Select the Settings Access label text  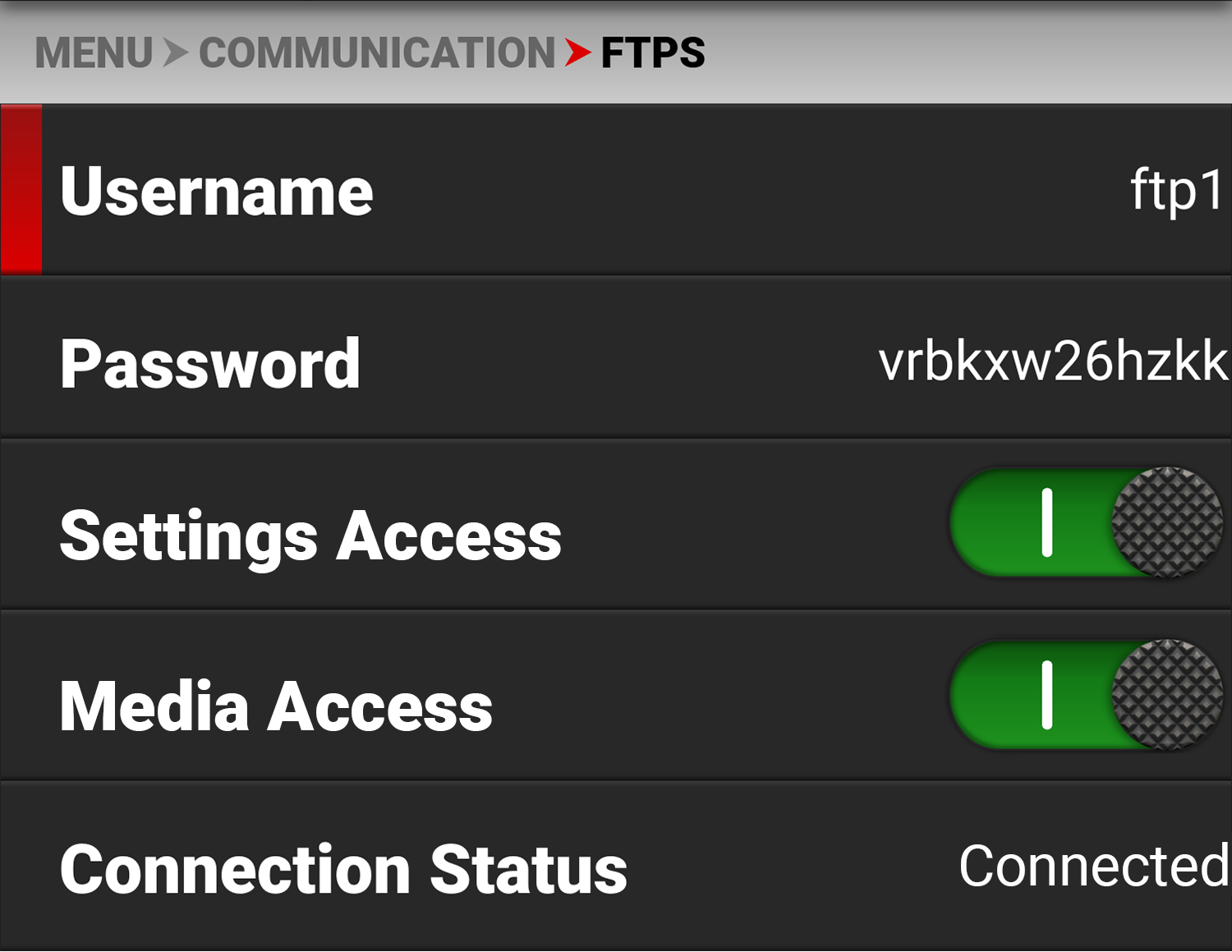[x=310, y=537]
